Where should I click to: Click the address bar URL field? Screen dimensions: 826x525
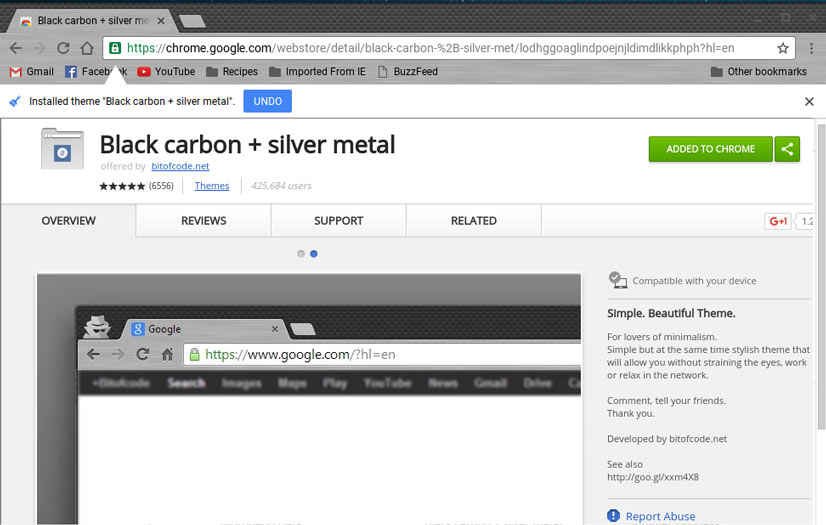[x=448, y=48]
